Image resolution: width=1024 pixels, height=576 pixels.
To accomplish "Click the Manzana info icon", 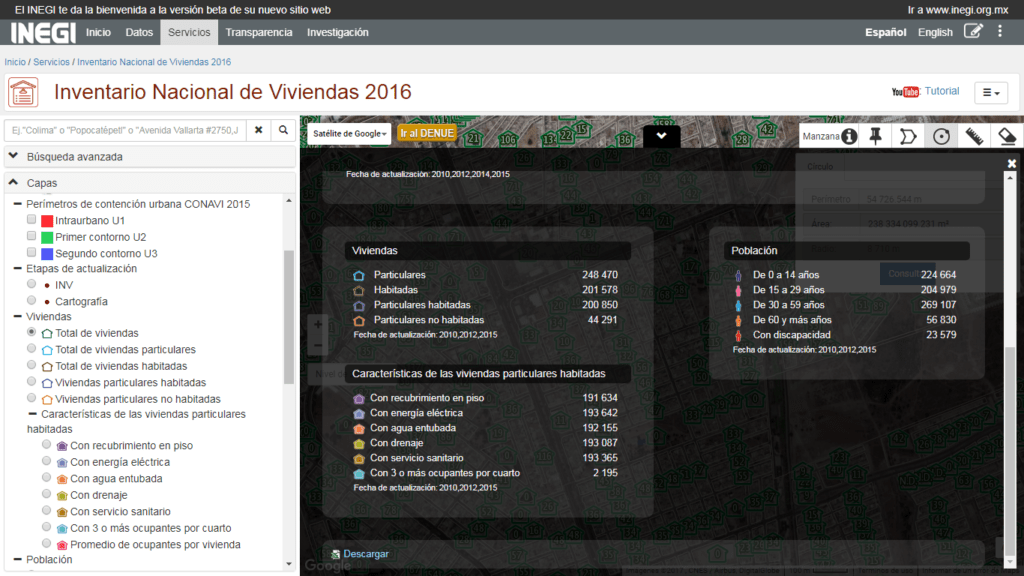I will point(849,136).
